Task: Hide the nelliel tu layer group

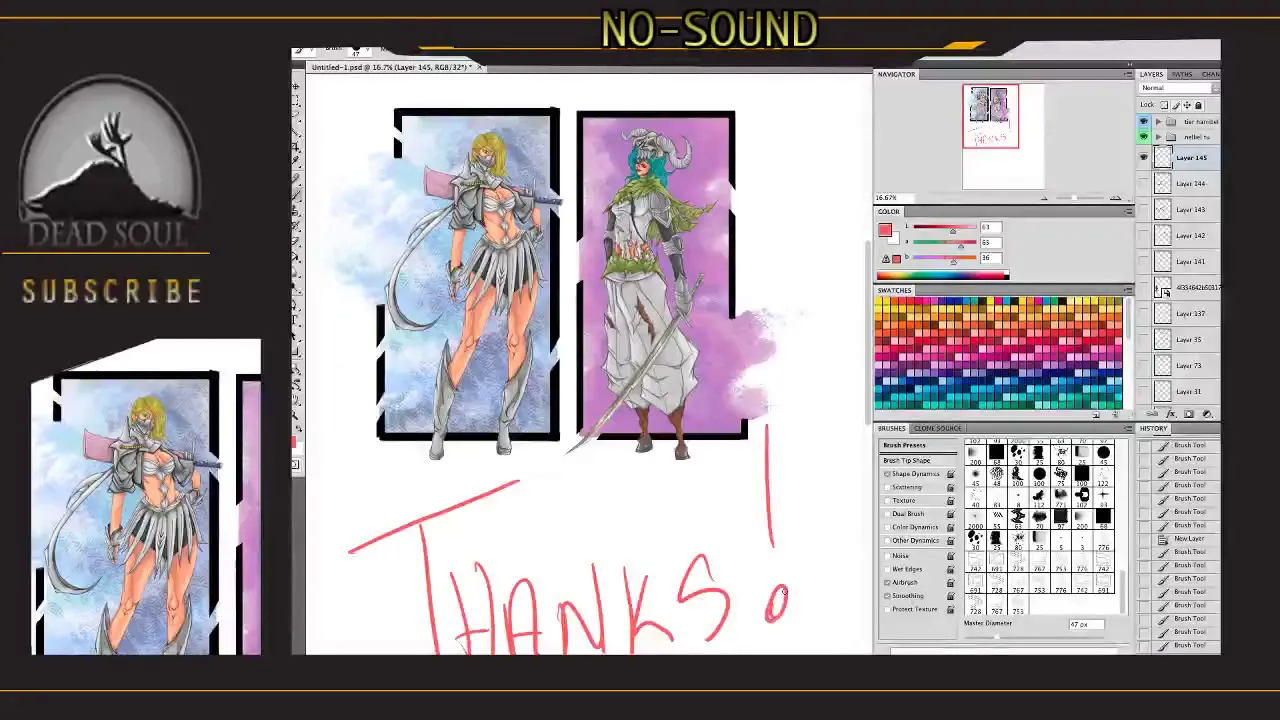Action: click(1144, 136)
